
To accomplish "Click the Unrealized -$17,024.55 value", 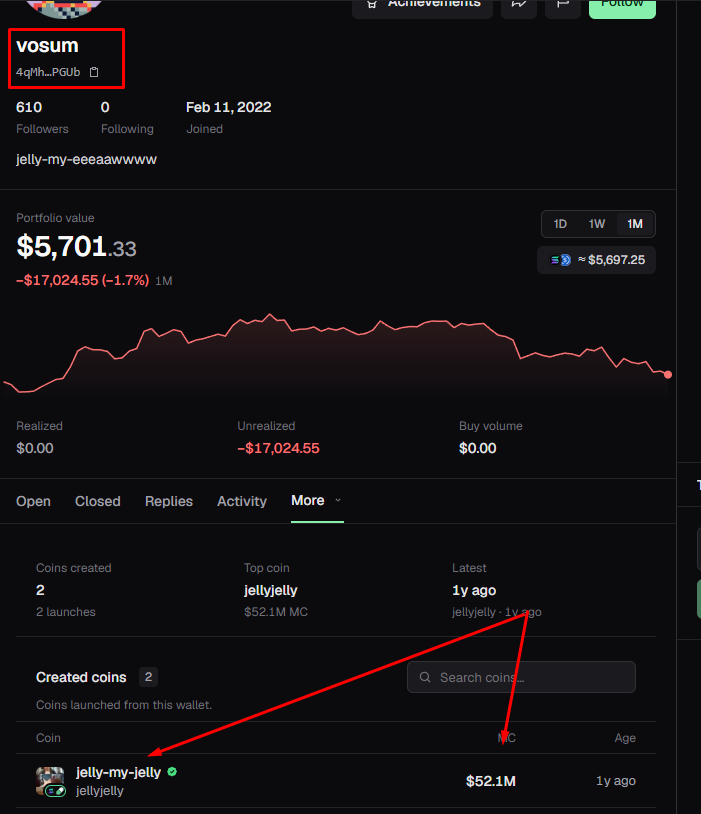I will pos(278,449).
